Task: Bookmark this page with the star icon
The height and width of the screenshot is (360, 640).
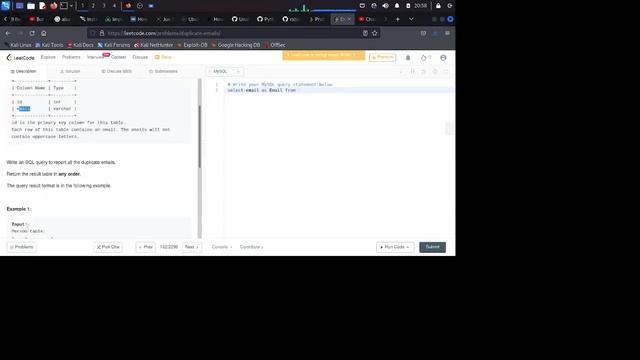Action: [x=375, y=33]
